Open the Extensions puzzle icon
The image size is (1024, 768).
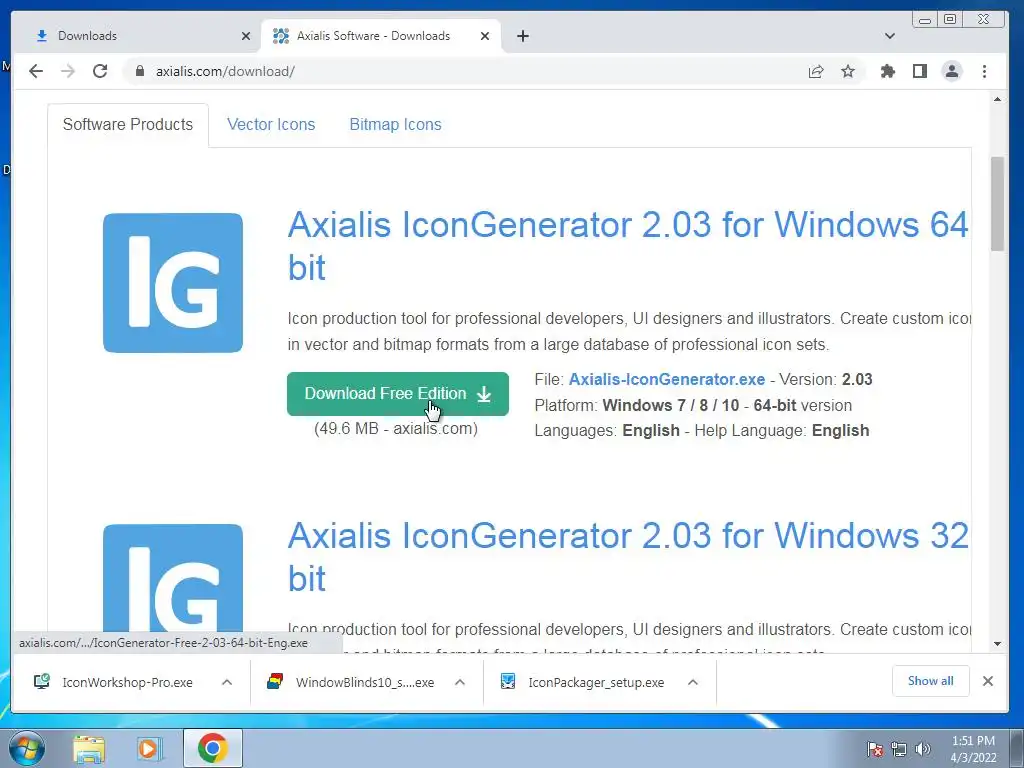click(888, 71)
